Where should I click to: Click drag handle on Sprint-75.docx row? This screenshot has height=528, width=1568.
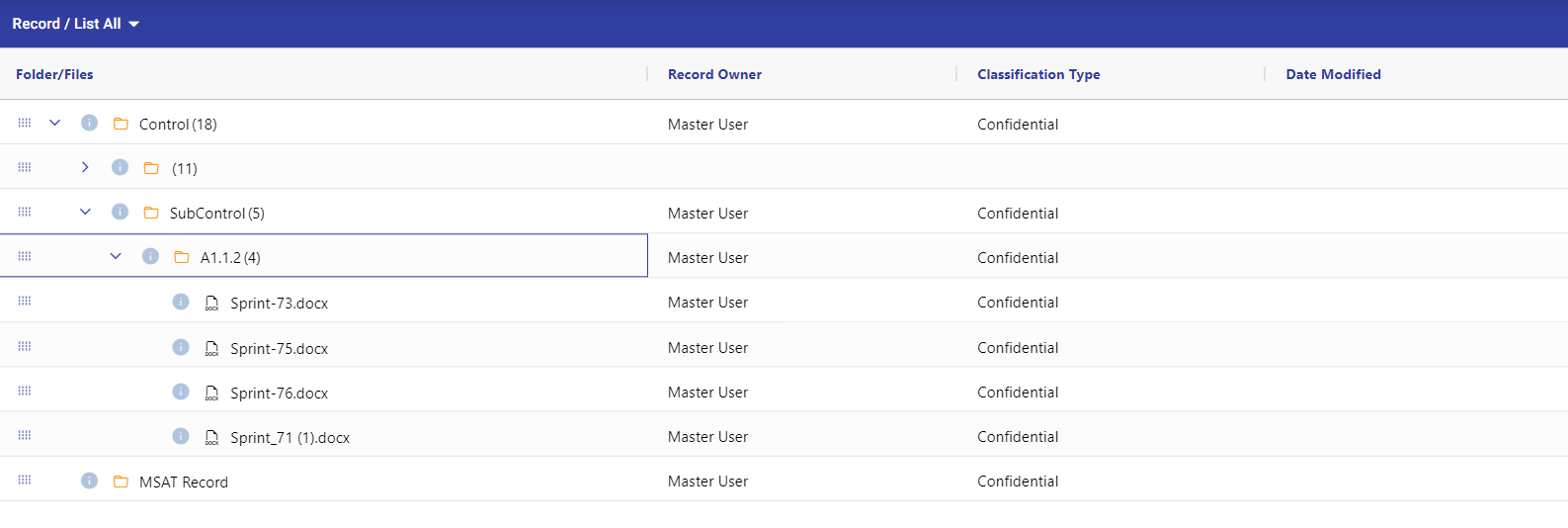pyautogui.click(x=25, y=347)
